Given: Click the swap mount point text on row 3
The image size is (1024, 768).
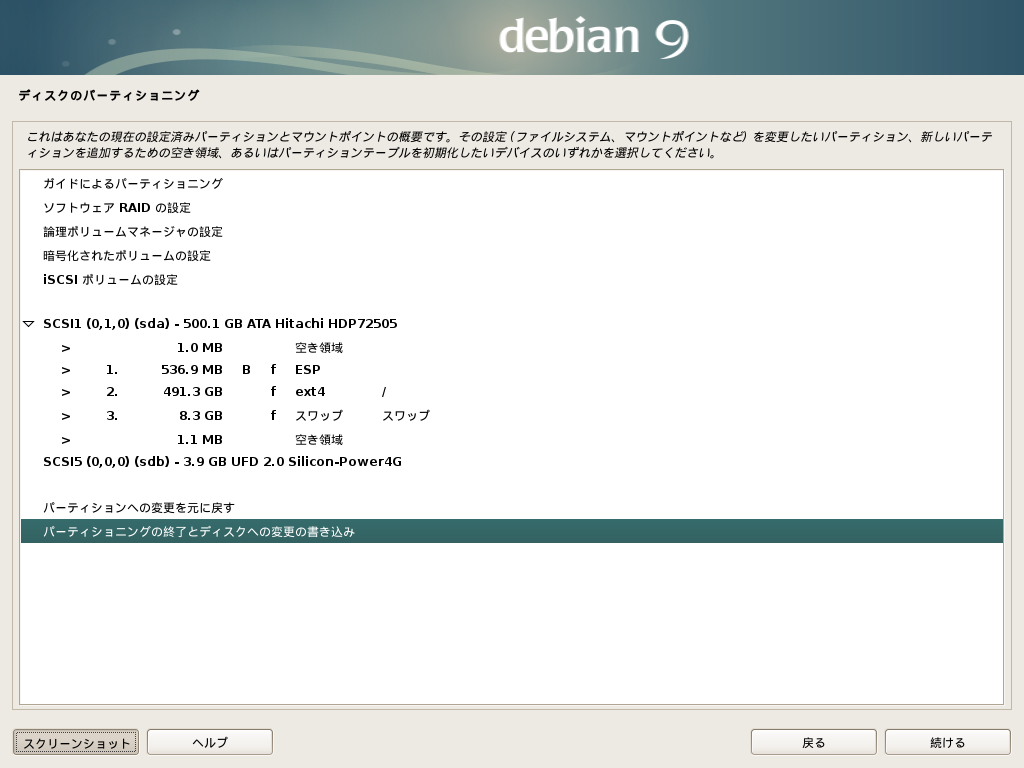Looking at the screenshot, I should click(406, 415).
